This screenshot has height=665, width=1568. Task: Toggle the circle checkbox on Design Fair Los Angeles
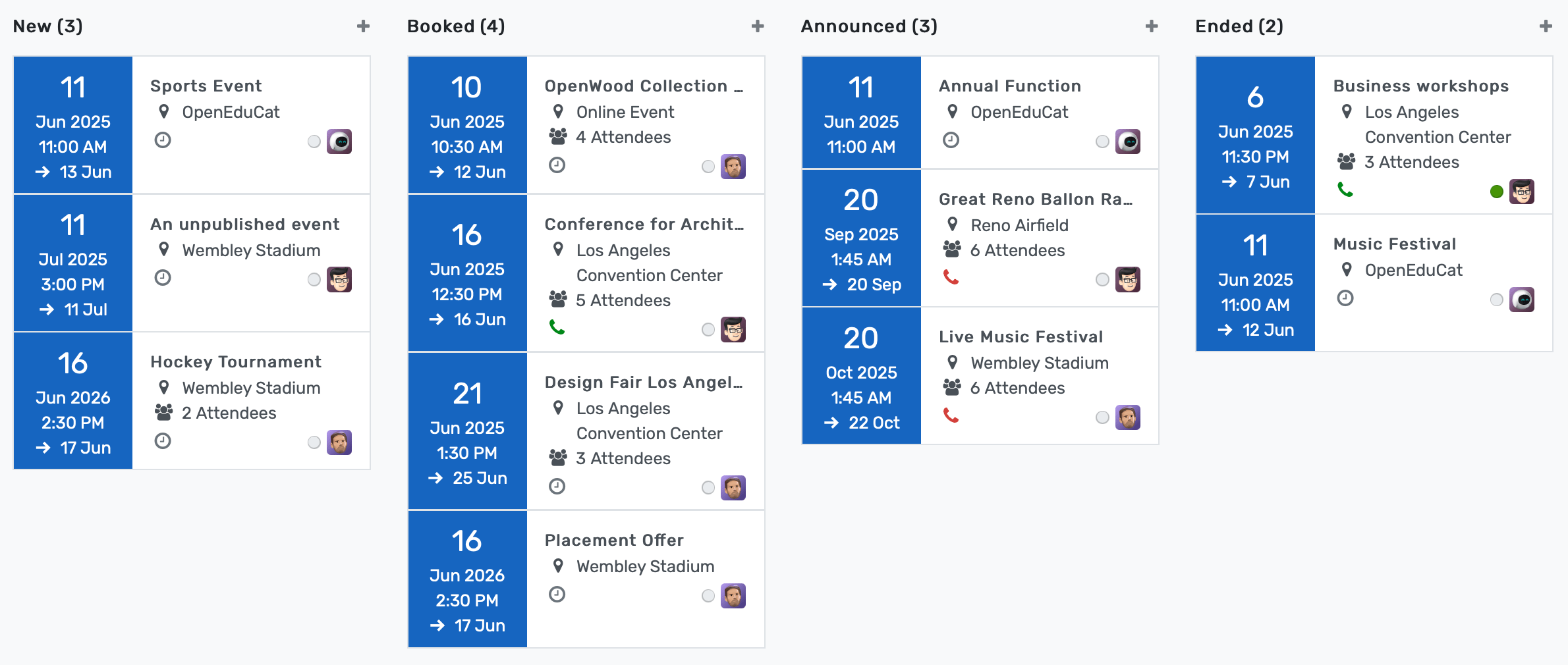708,488
